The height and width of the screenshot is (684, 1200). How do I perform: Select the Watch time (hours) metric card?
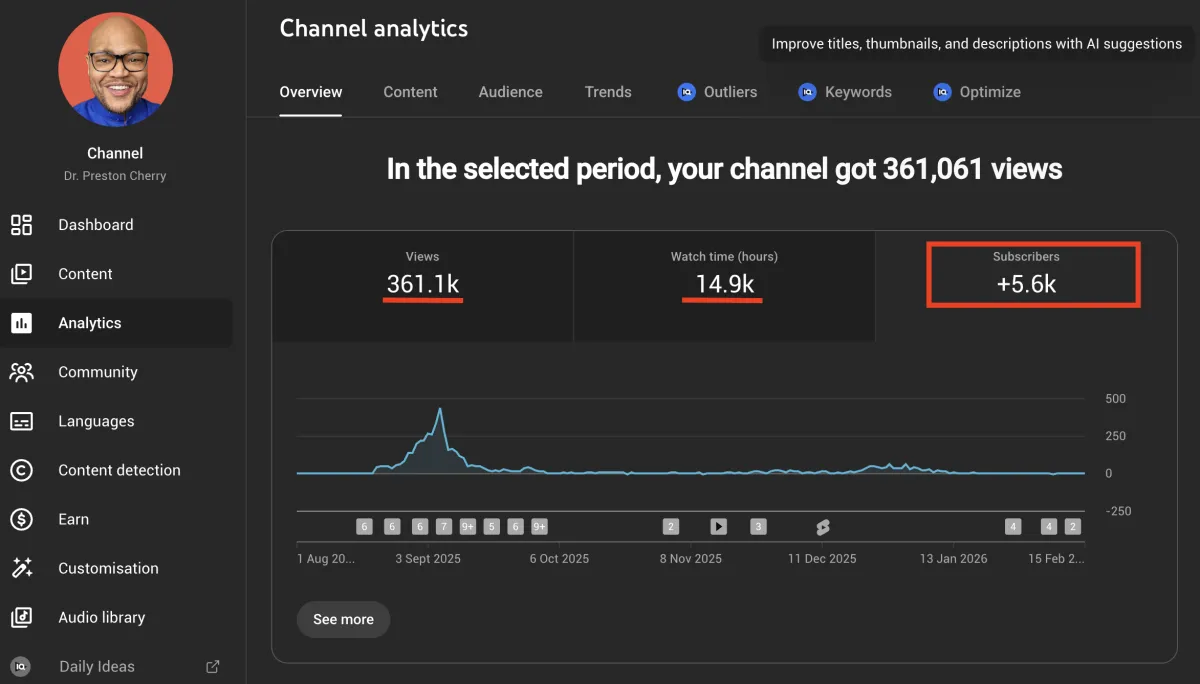pos(724,287)
